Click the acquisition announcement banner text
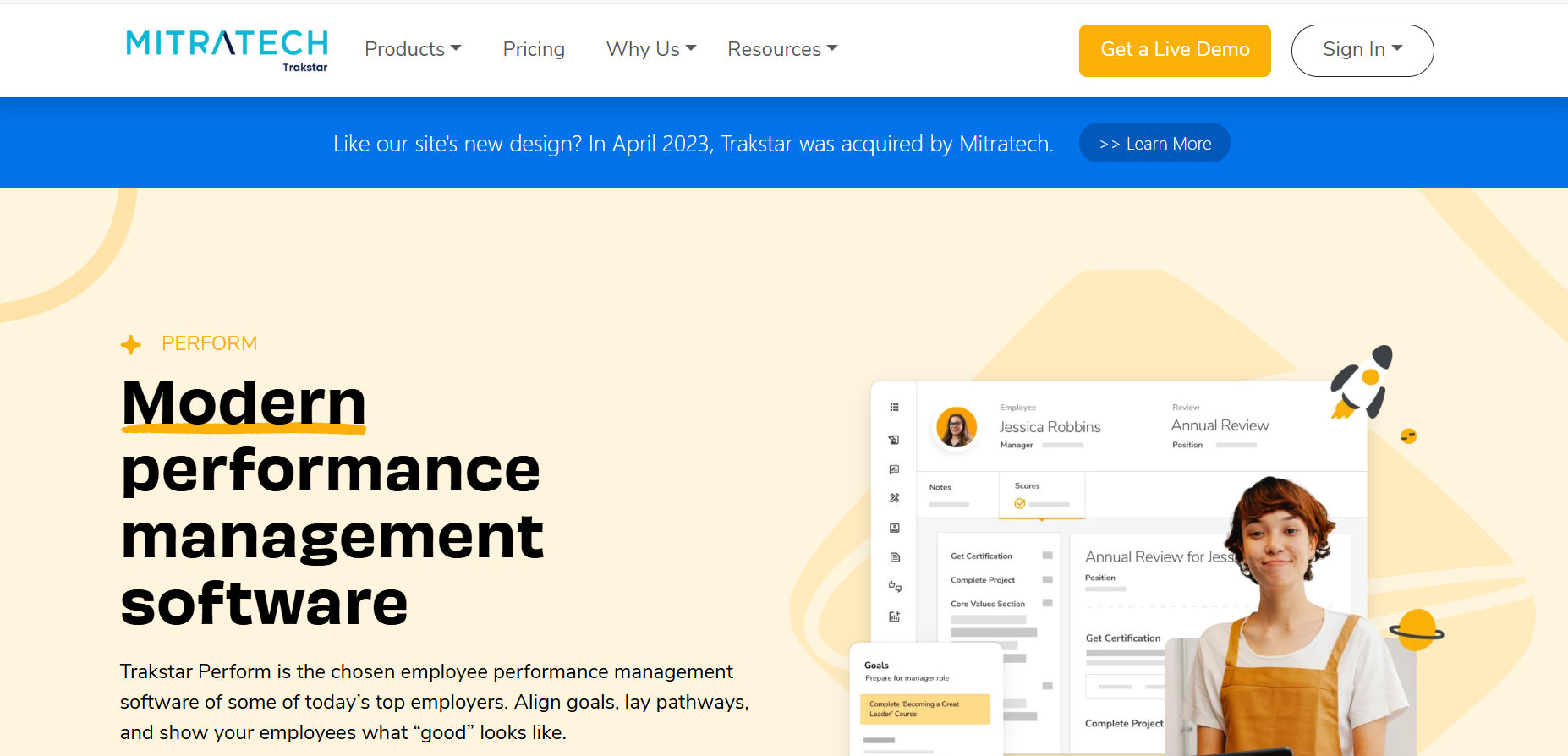Viewport: 1568px width, 756px height. point(694,144)
